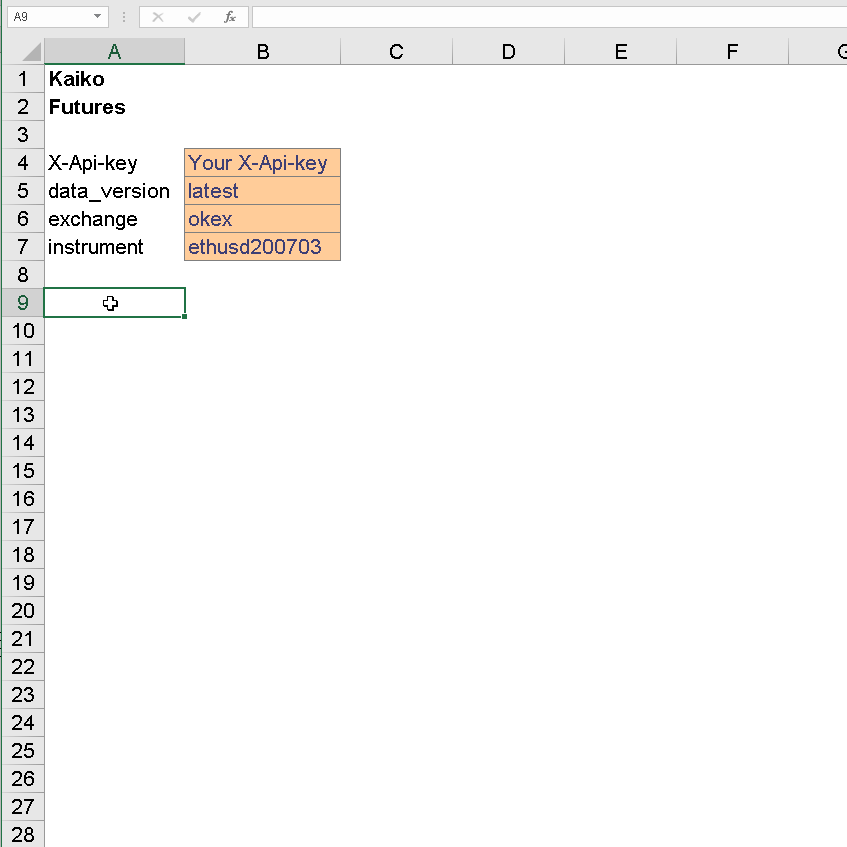Image resolution: width=847 pixels, height=847 pixels.
Task: Click column header E
Action: pos(620,50)
